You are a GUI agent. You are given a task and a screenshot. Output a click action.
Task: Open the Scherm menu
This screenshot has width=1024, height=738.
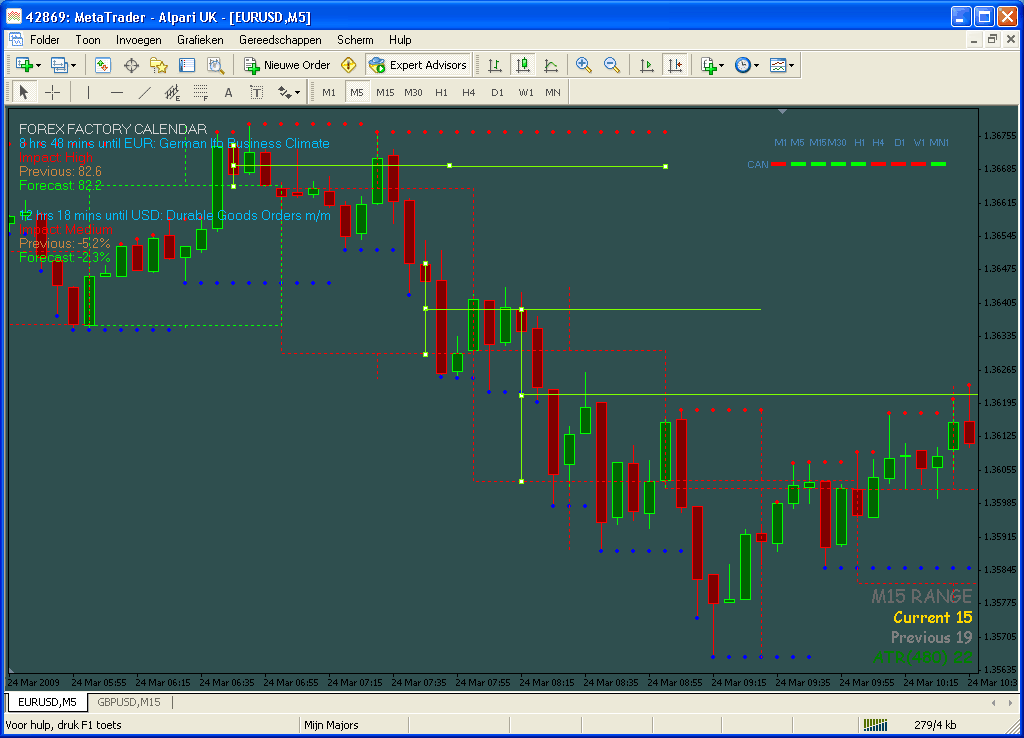coord(355,40)
